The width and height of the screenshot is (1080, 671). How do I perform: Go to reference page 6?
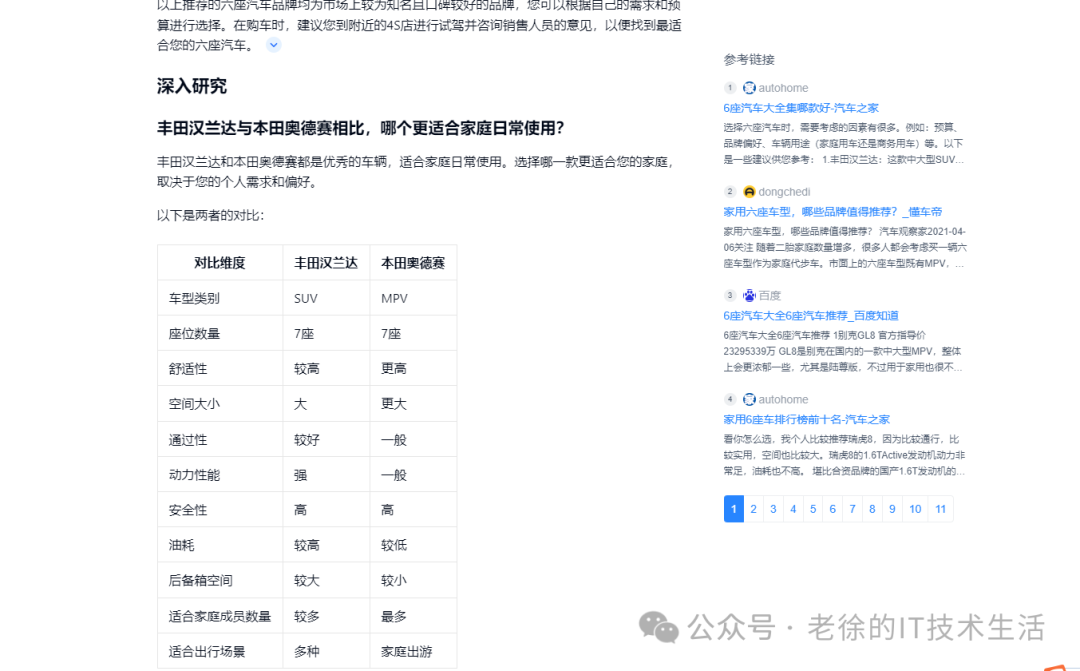833,509
